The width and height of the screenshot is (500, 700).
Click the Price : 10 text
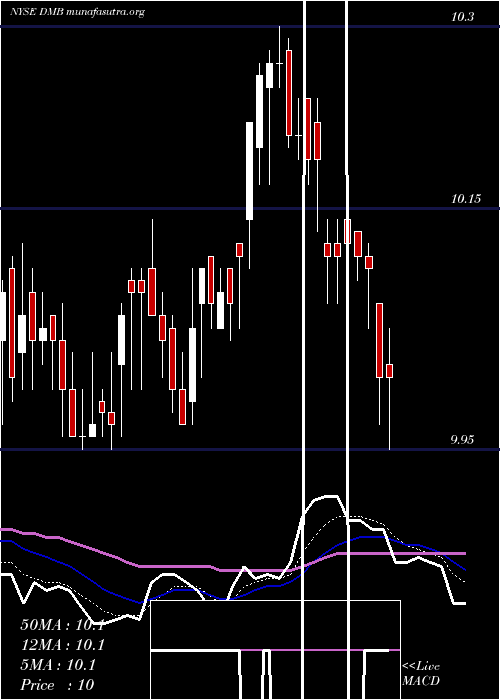[57, 685]
